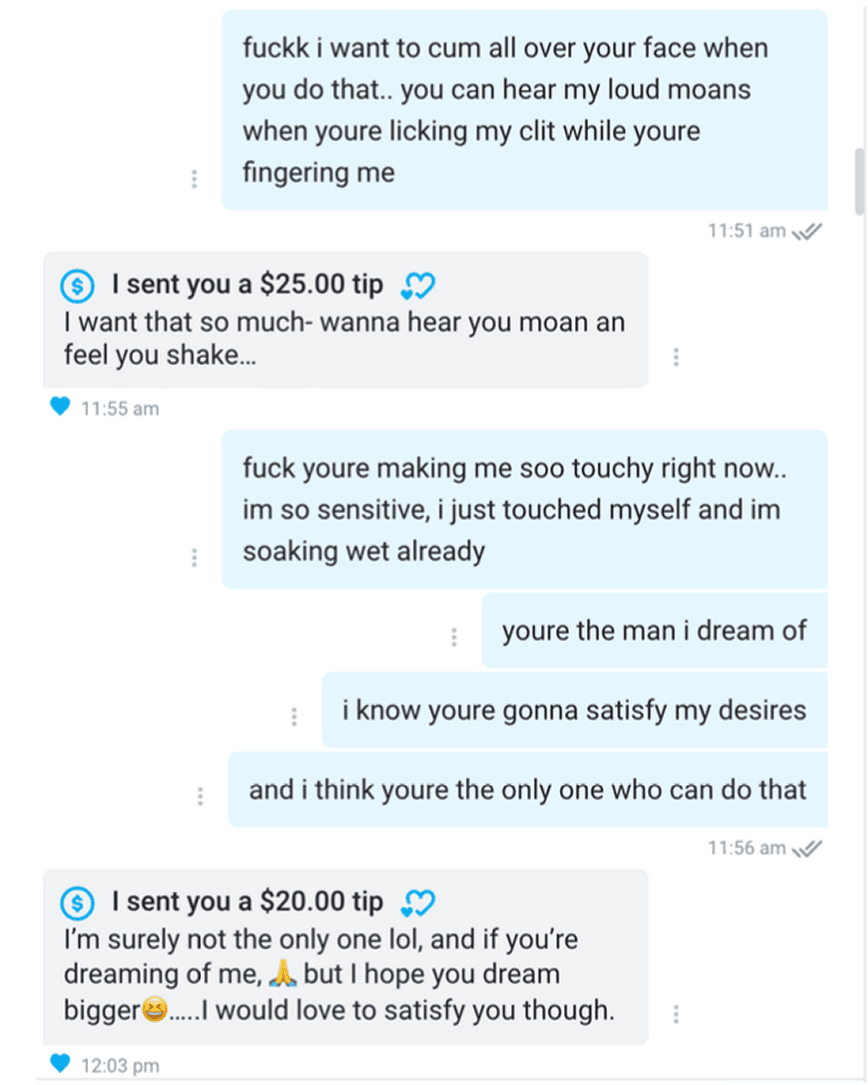Click the double checkmark next to 11:56 am
Viewport: 868px width, 1085px height.
click(808, 847)
